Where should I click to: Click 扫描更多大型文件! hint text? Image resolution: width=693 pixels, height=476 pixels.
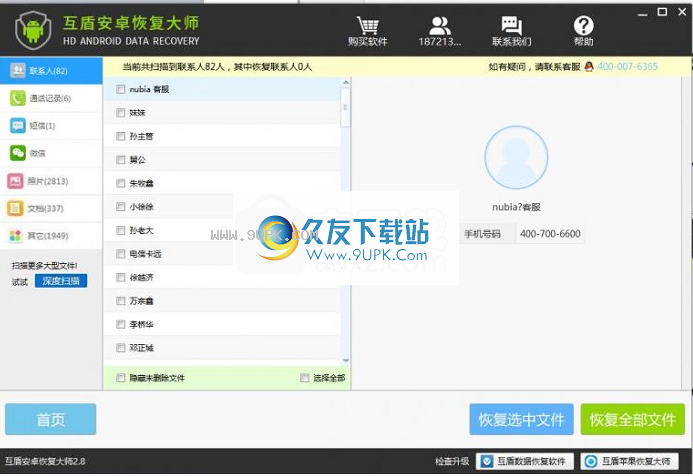pyautogui.click(x=45, y=266)
